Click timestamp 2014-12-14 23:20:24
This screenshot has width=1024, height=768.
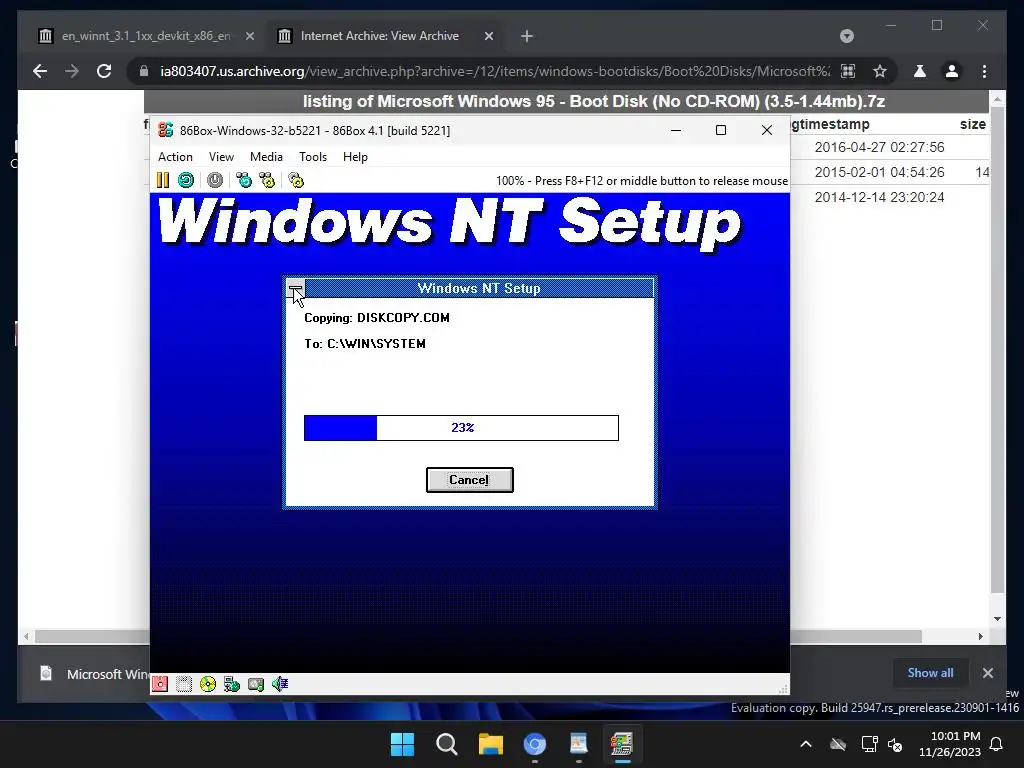(x=879, y=197)
